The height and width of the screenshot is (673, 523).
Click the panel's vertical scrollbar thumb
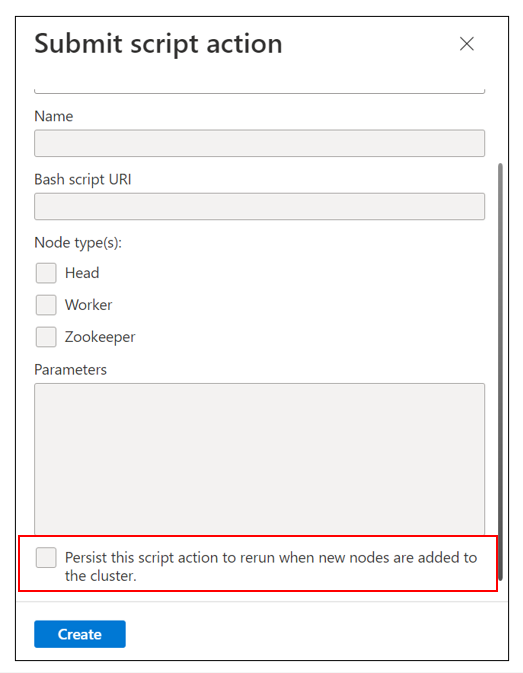click(500, 372)
